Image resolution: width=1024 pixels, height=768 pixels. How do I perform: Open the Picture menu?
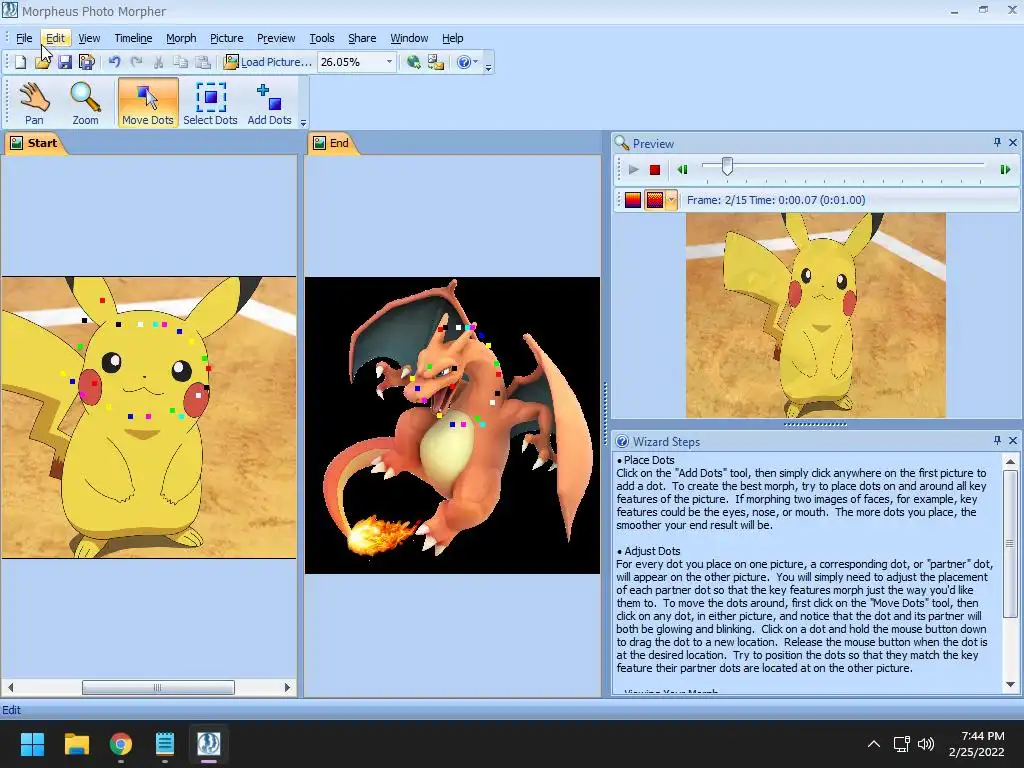[x=227, y=38]
